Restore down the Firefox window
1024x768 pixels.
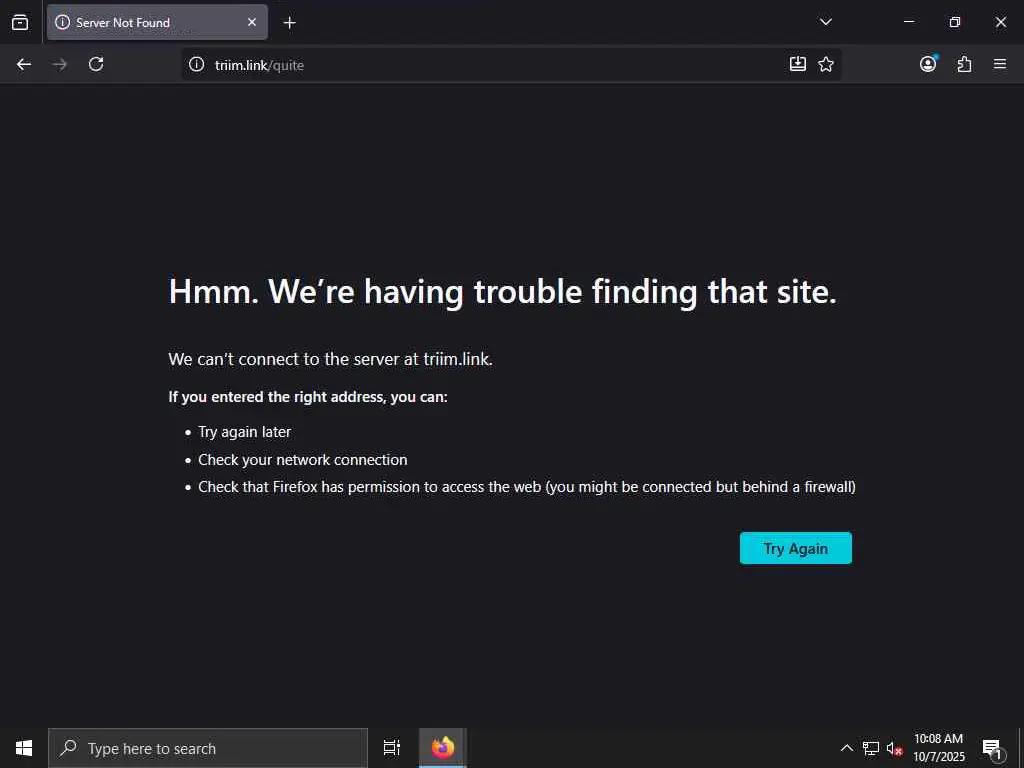[x=955, y=22]
